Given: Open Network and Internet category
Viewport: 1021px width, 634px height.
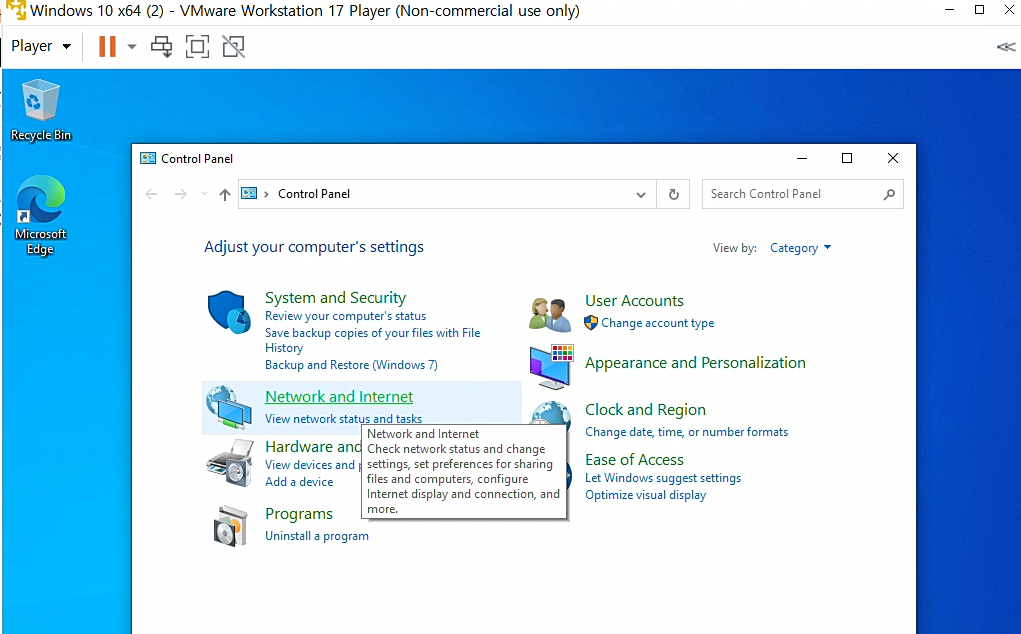Looking at the screenshot, I should pyautogui.click(x=339, y=396).
